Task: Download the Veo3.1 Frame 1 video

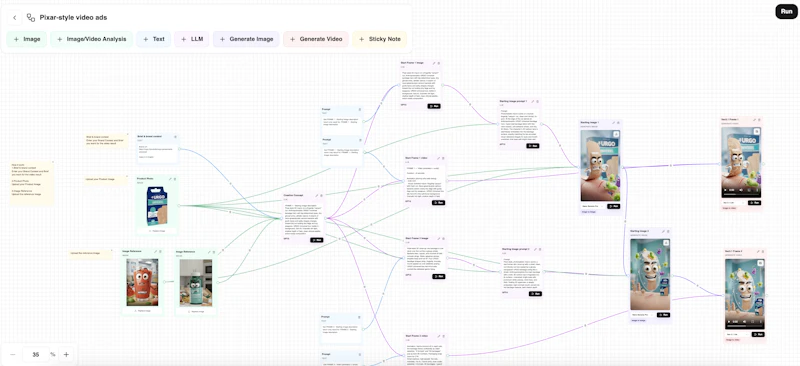Action: tap(757, 131)
